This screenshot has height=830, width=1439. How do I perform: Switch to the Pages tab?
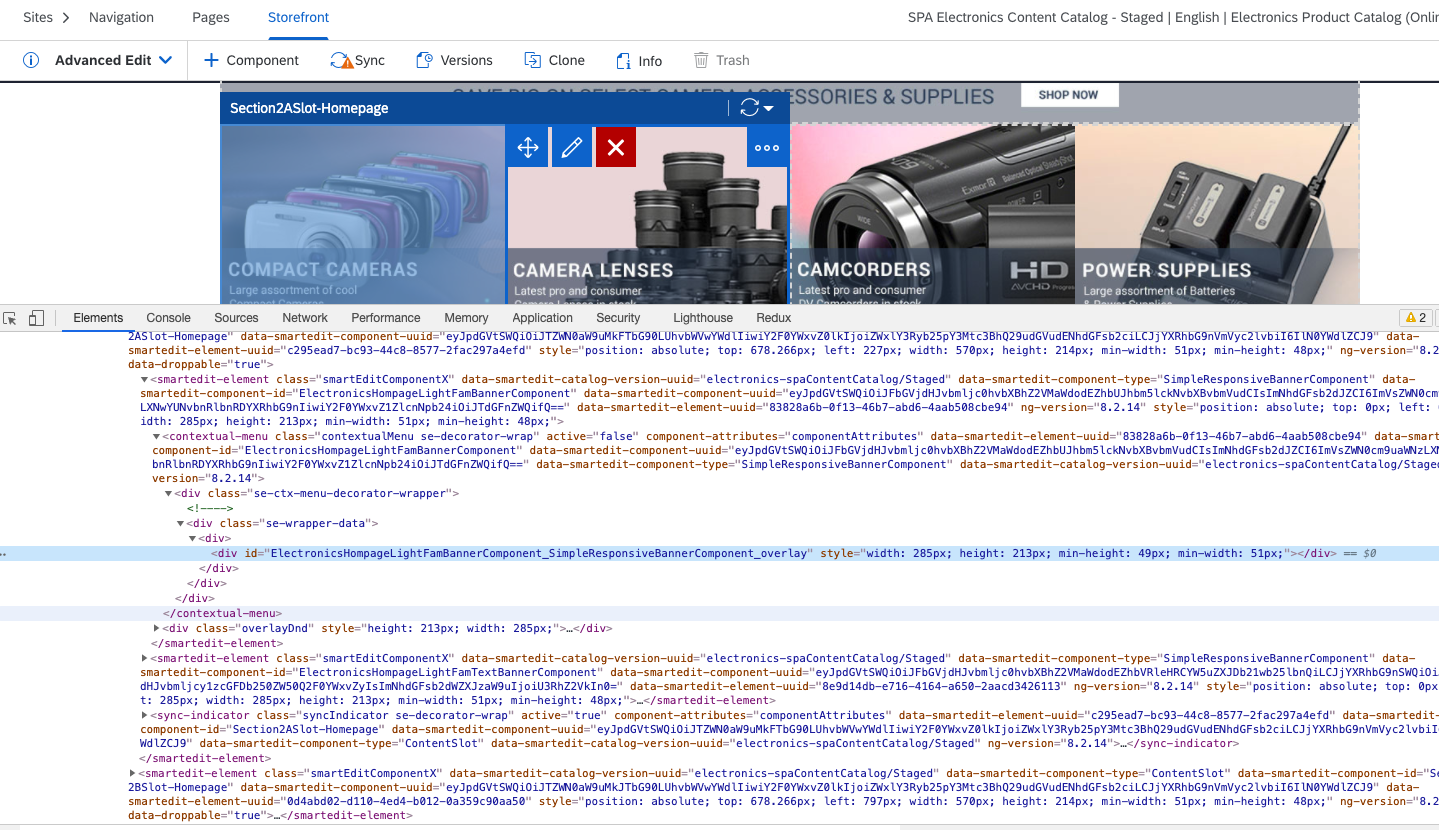click(x=211, y=17)
